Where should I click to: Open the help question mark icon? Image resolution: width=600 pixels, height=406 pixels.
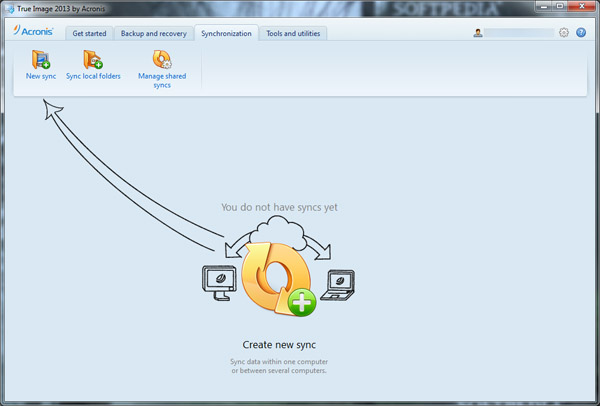[x=581, y=33]
